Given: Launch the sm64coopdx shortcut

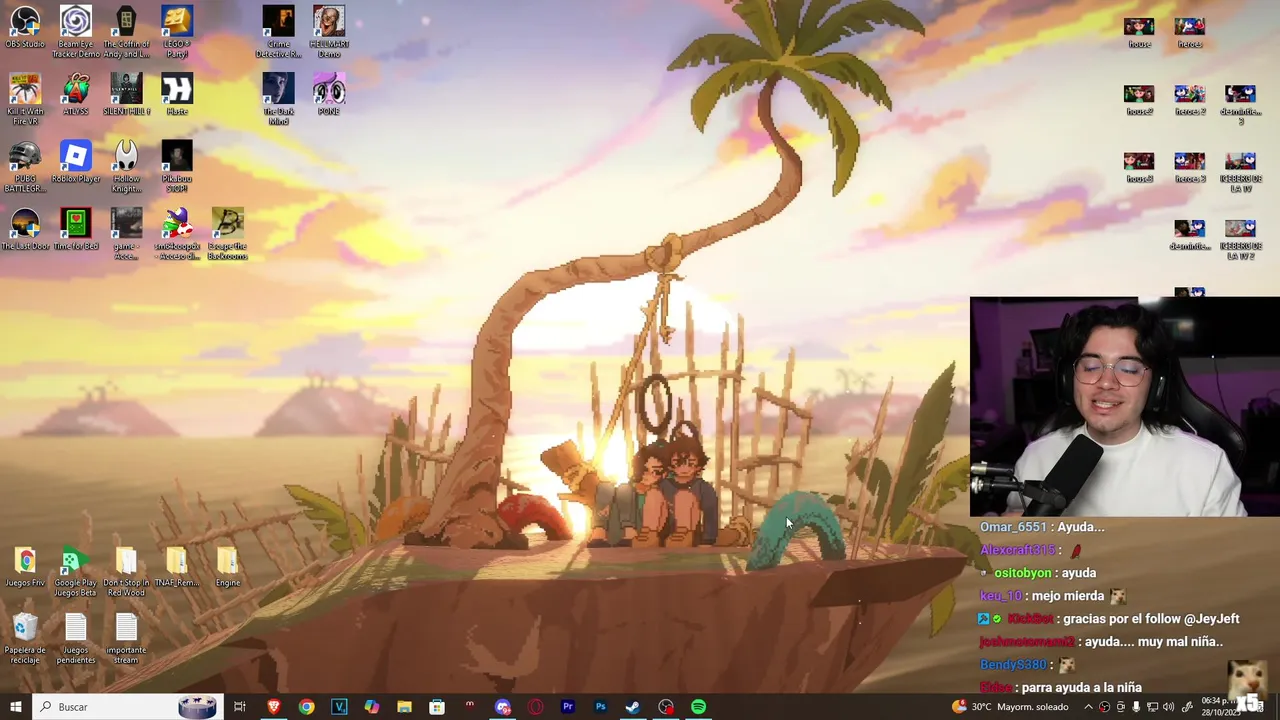Looking at the screenshot, I should pos(177,234).
